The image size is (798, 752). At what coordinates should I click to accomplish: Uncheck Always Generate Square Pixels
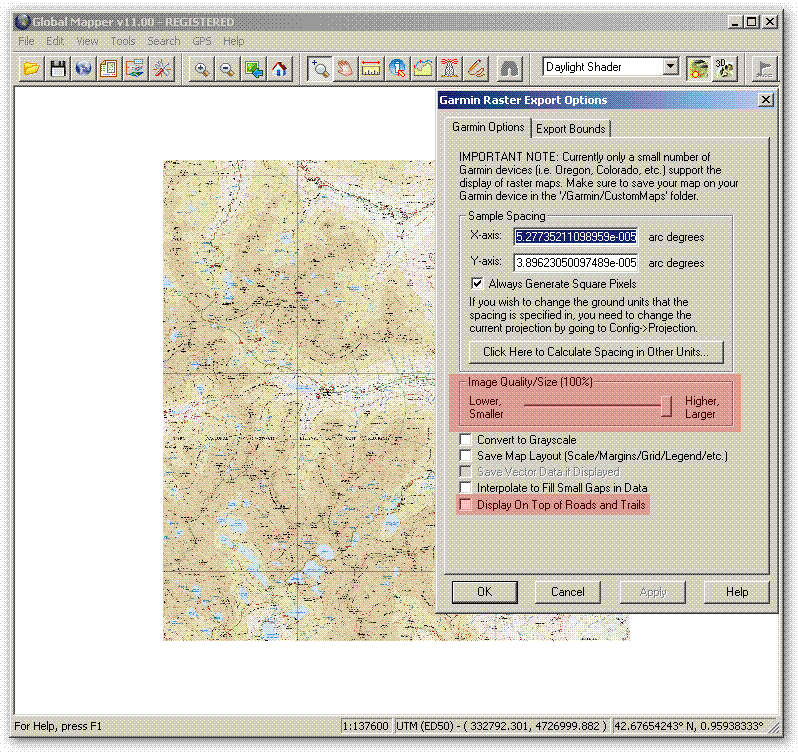(477, 284)
